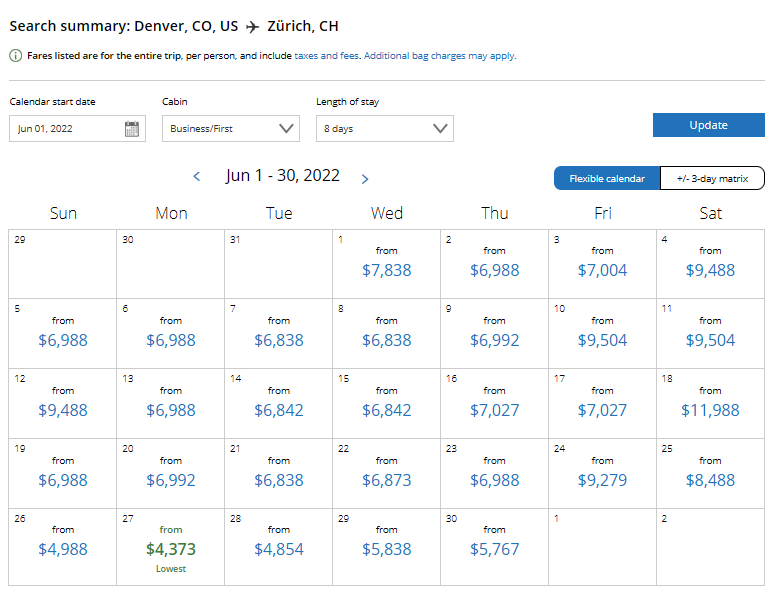Expand the Cabin Business/First dropdown
This screenshot has width=769, height=593.
pos(231,129)
